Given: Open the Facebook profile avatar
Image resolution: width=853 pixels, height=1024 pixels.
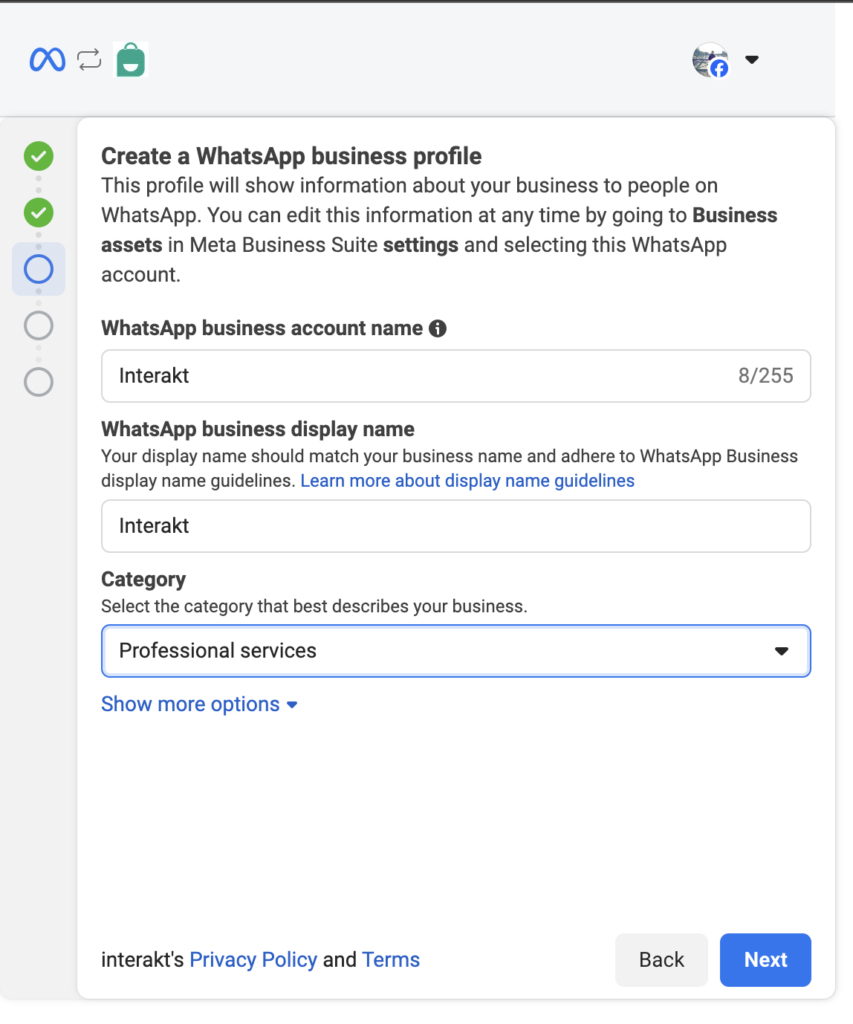Looking at the screenshot, I should [711, 60].
